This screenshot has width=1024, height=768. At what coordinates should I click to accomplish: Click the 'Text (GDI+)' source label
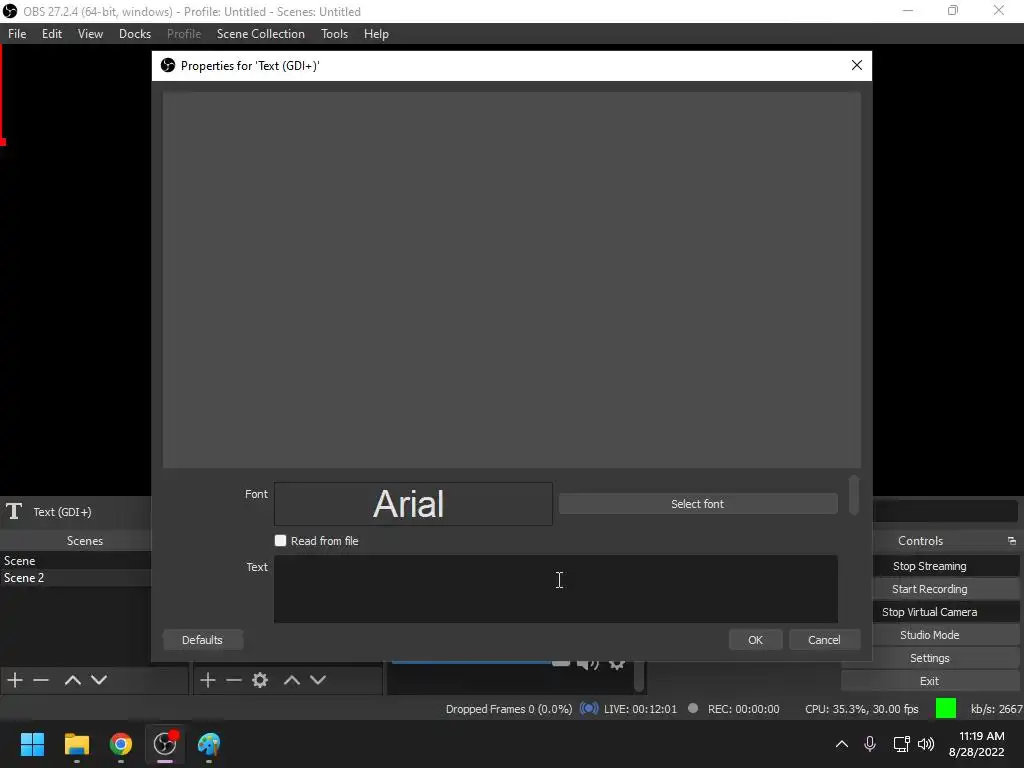pos(63,512)
